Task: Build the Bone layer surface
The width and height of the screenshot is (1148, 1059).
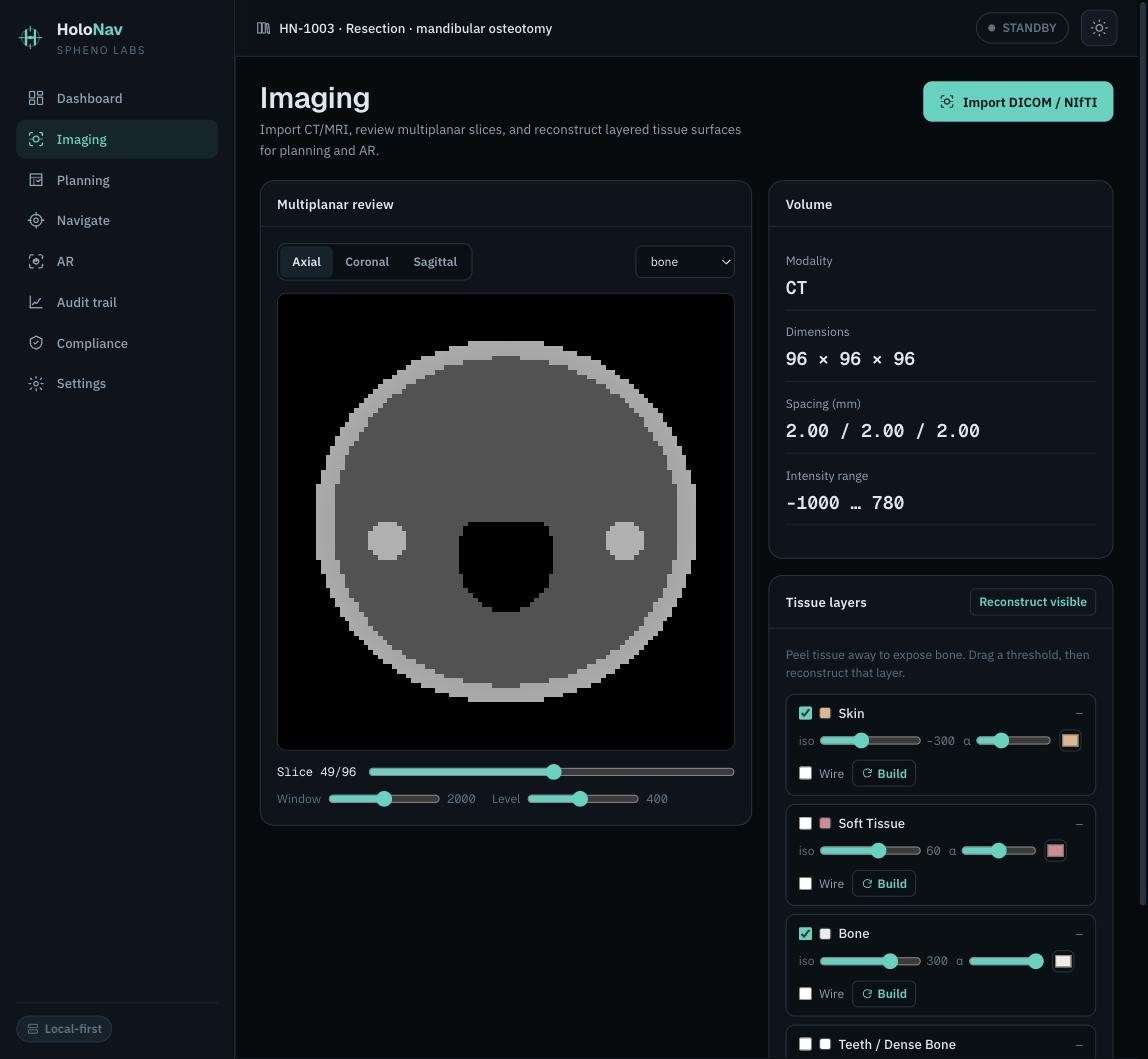Action: click(884, 994)
